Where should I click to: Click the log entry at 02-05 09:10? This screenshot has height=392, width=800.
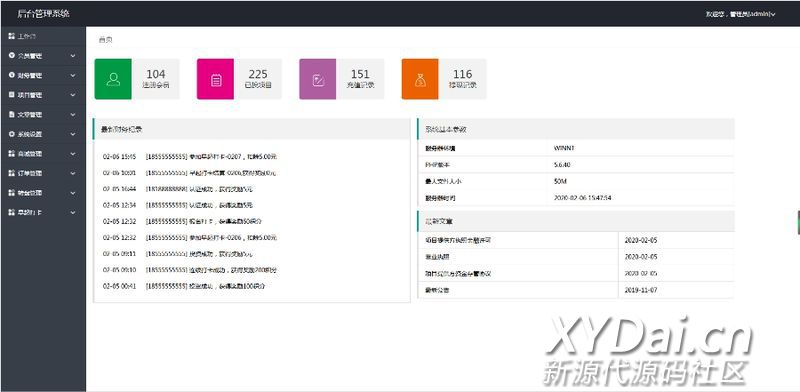coord(190,270)
